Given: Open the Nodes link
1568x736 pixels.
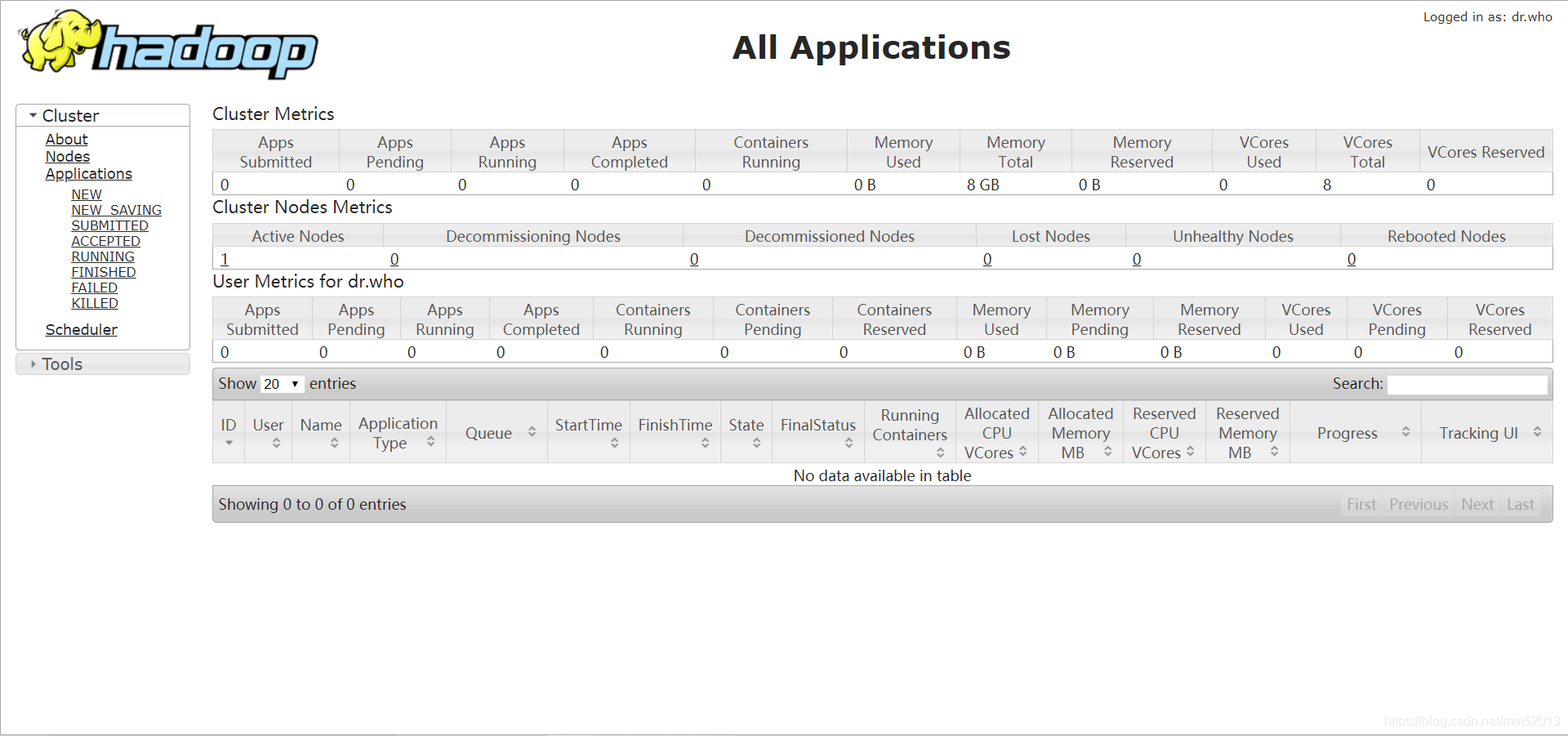Looking at the screenshot, I should [x=68, y=157].
